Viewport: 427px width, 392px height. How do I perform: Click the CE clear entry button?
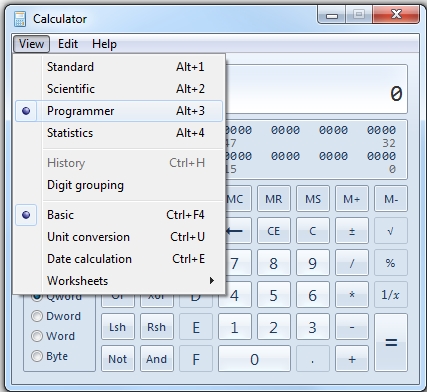[274, 231]
